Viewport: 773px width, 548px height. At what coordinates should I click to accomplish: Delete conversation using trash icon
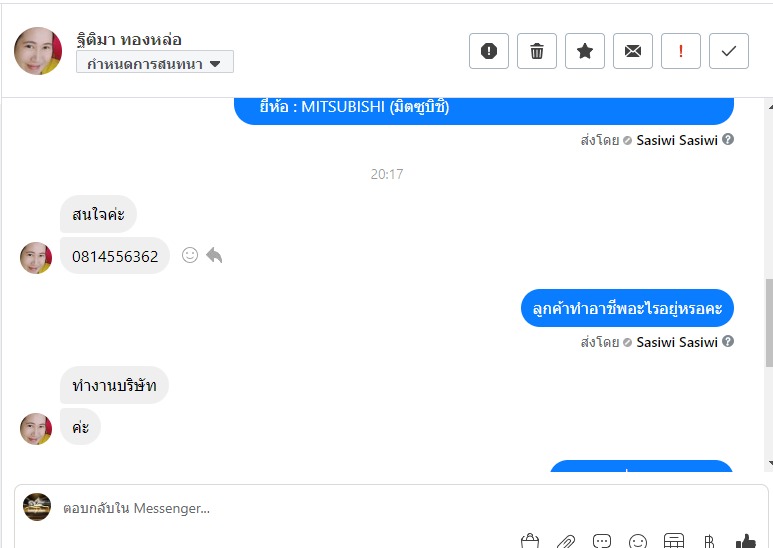[x=536, y=51]
